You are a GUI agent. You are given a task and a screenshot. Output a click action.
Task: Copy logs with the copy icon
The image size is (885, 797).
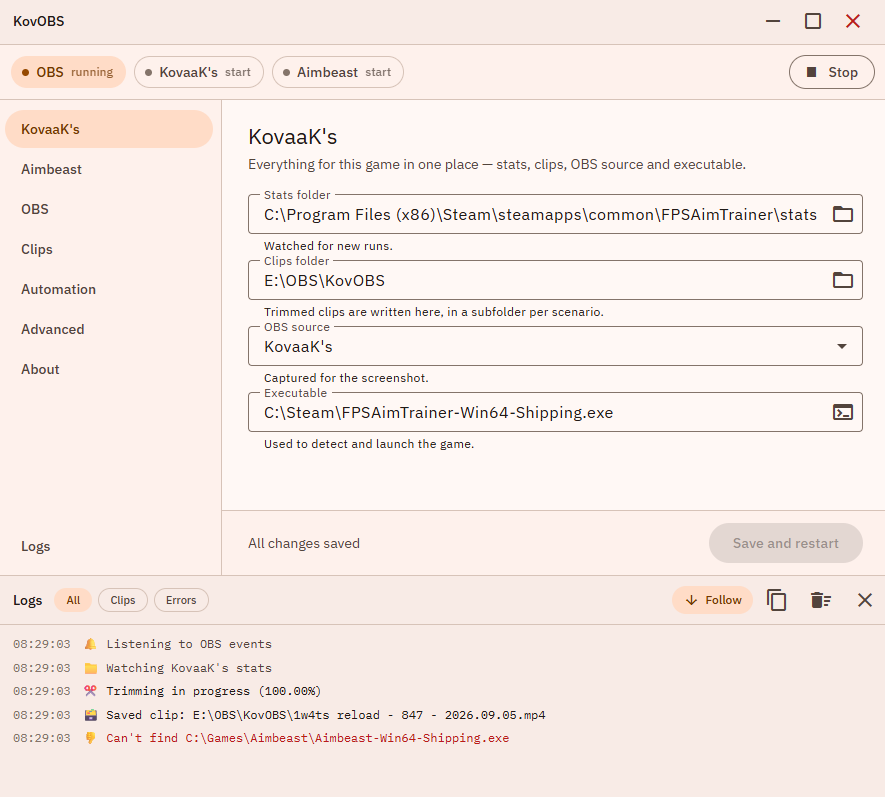click(x=777, y=600)
